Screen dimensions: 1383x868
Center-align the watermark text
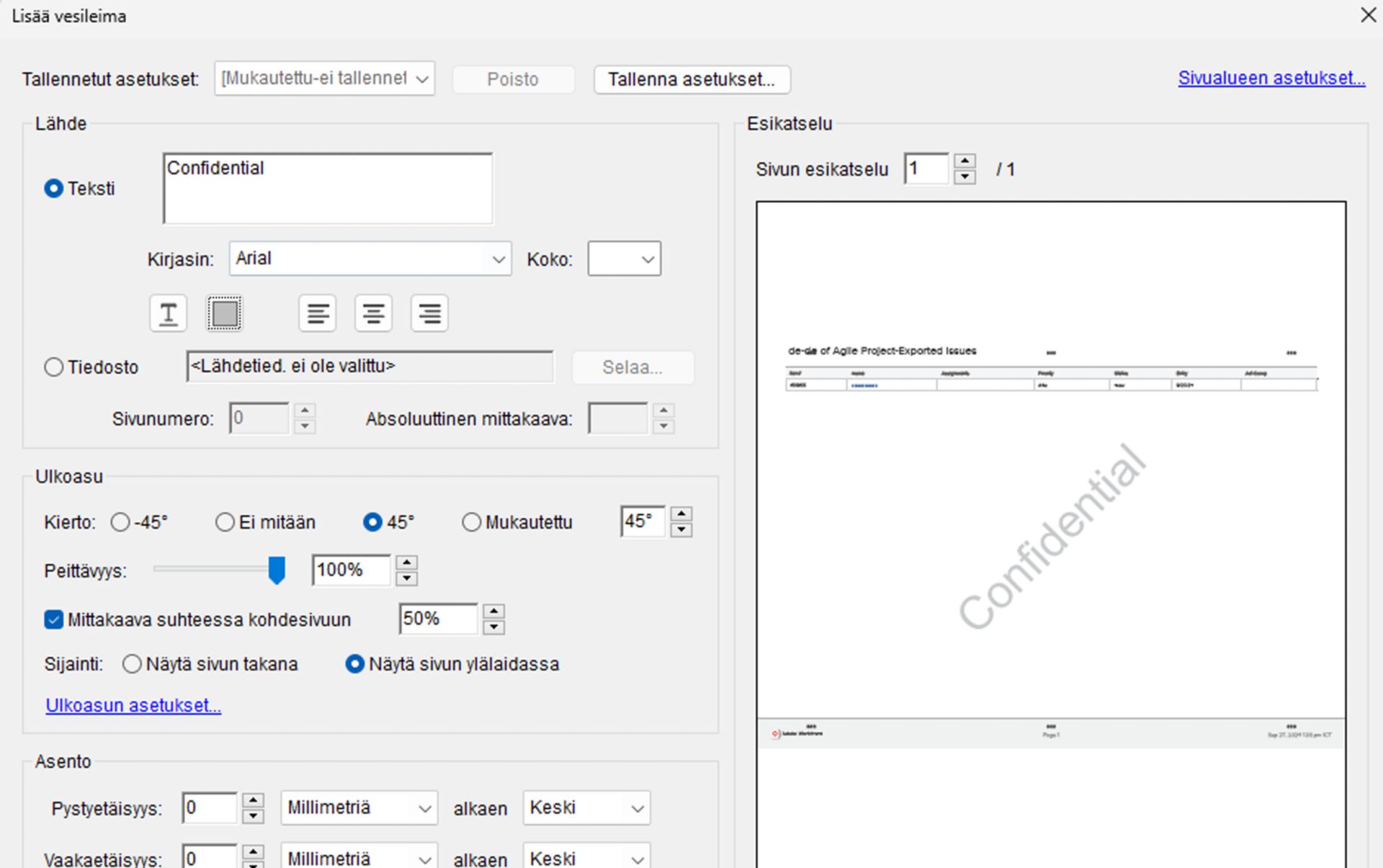click(373, 313)
